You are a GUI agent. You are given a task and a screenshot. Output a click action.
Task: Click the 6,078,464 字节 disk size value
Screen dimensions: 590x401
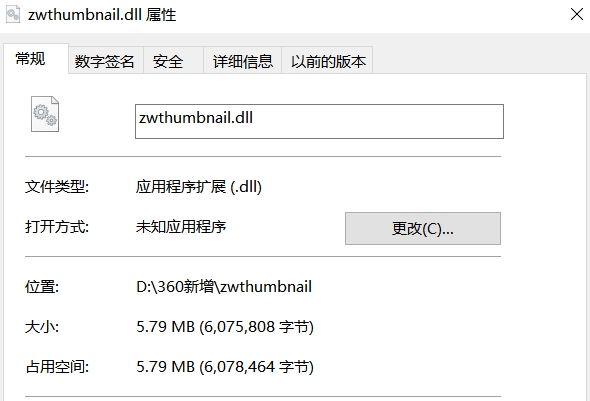pos(256,366)
